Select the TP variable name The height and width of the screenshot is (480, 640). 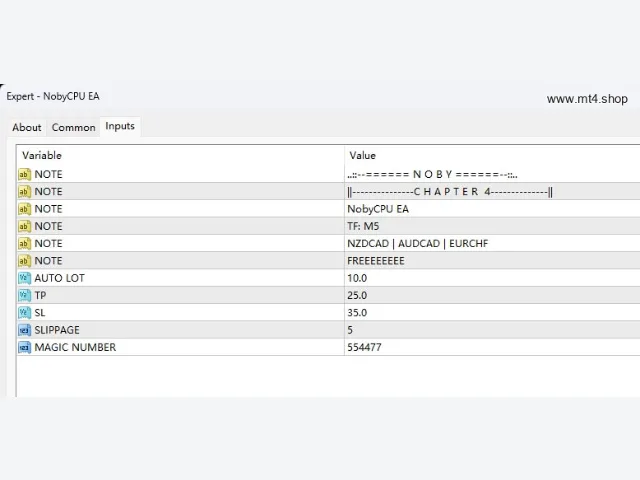pos(40,295)
